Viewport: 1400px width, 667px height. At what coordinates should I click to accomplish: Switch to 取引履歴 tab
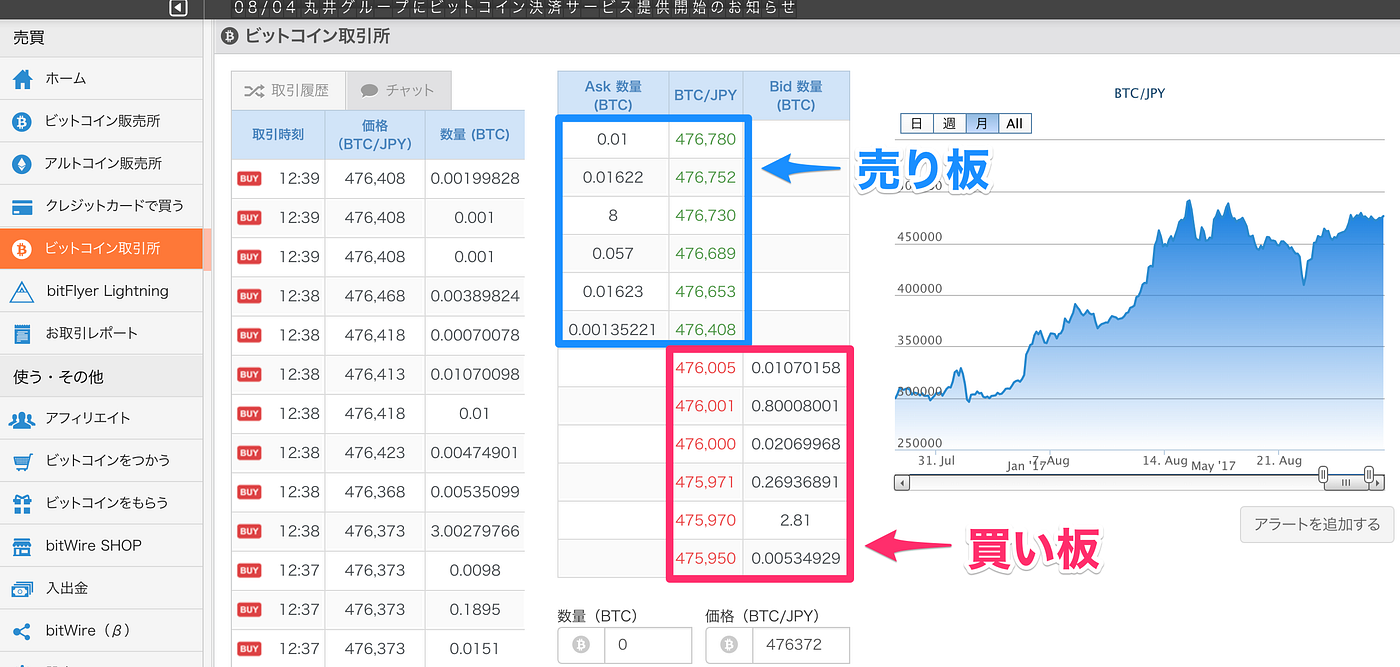tap(288, 90)
